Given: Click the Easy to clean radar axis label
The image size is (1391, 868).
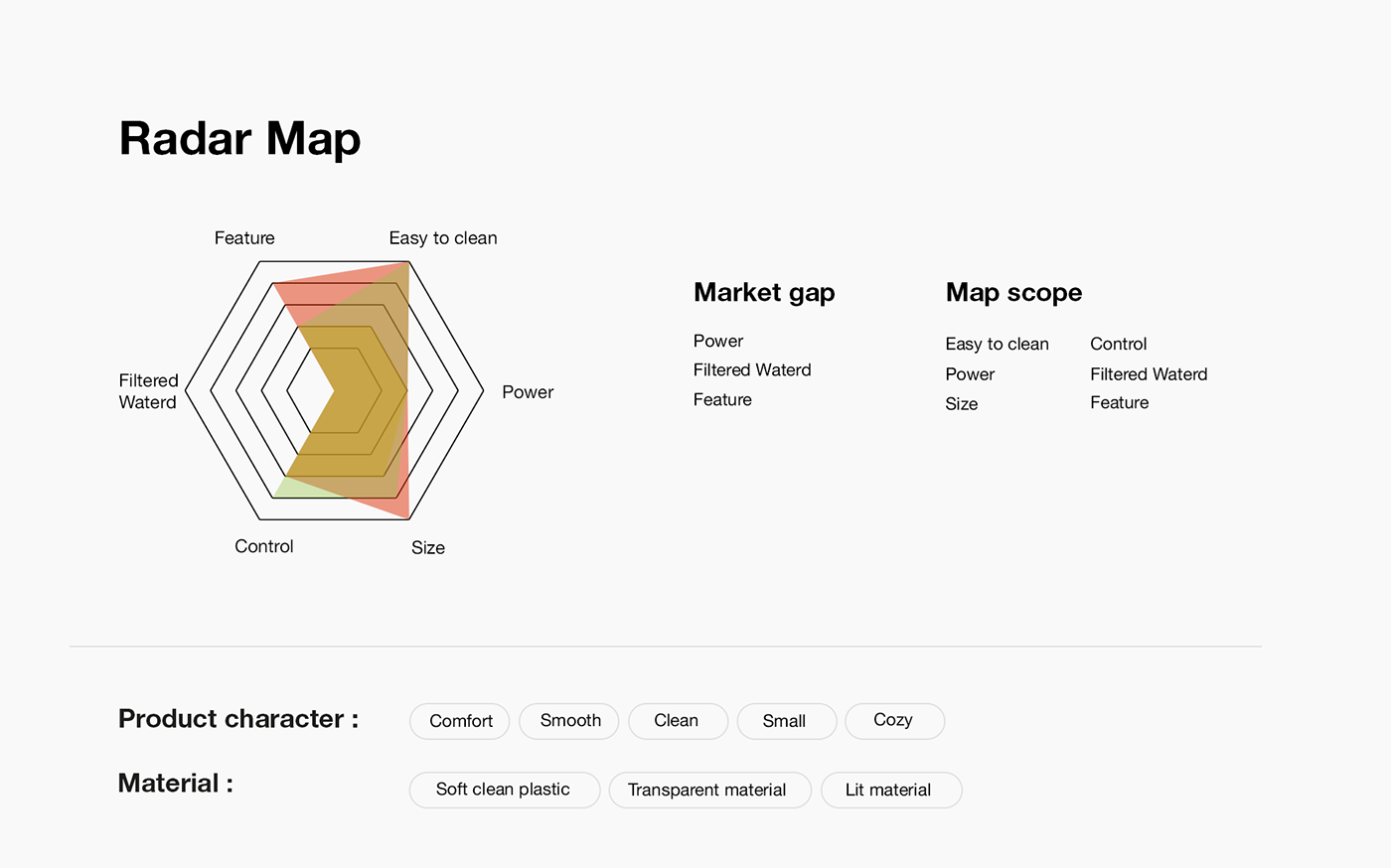Looking at the screenshot, I should [443, 238].
